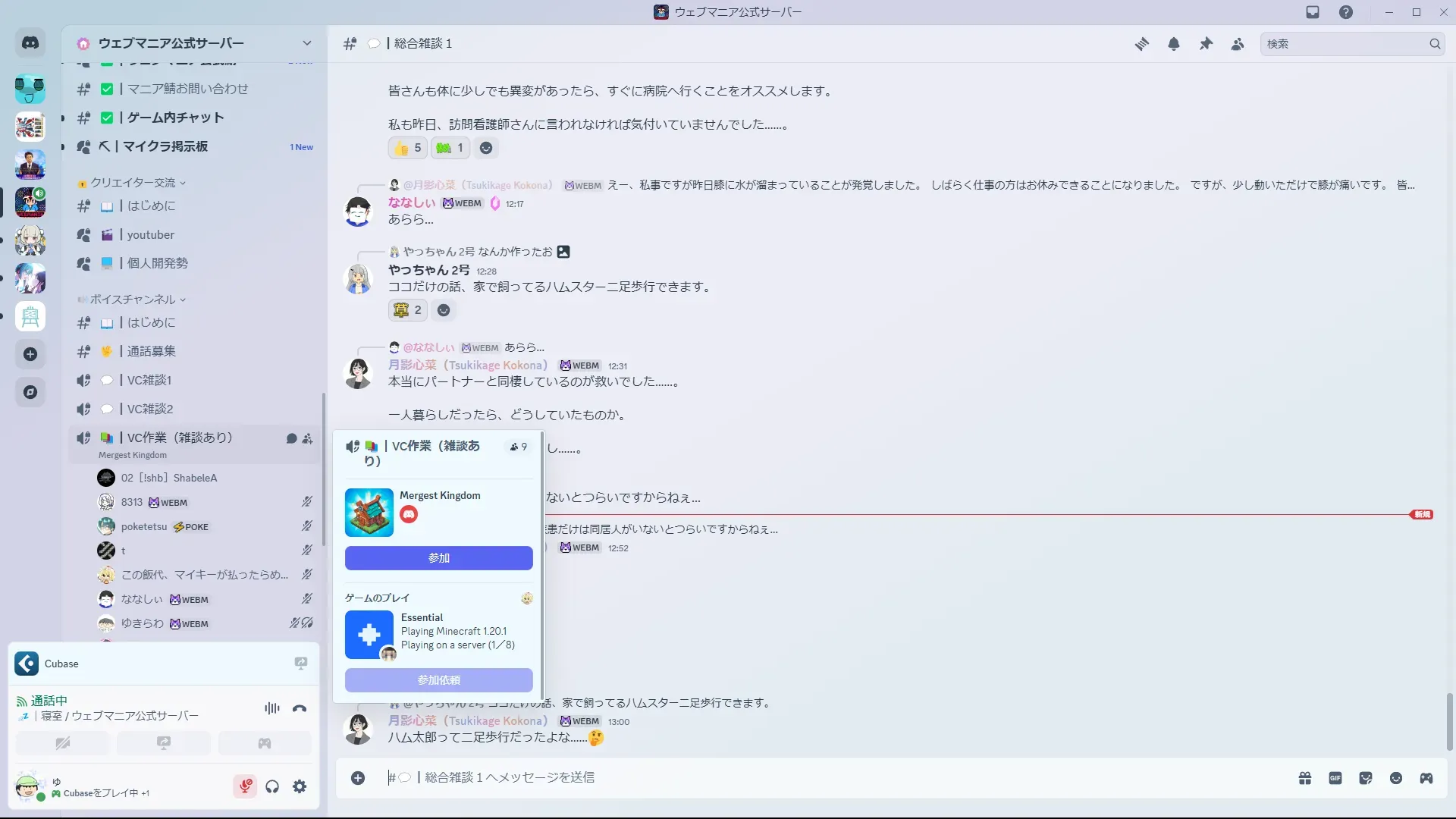Collapse the クリエイター交流 category

pyautogui.click(x=133, y=183)
